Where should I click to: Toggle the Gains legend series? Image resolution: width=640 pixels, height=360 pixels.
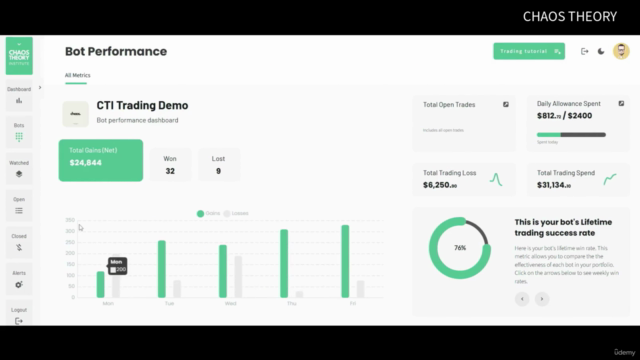(x=208, y=213)
